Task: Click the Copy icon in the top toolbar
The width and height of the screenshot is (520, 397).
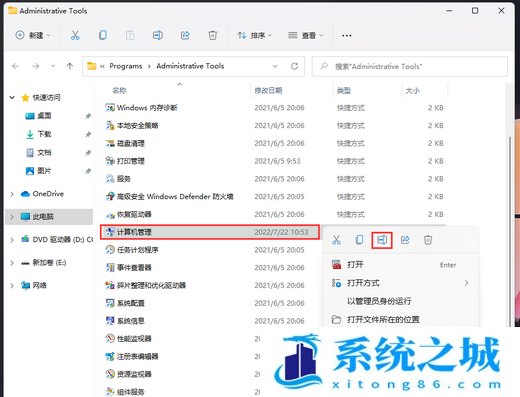Action: tap(103, 35)
